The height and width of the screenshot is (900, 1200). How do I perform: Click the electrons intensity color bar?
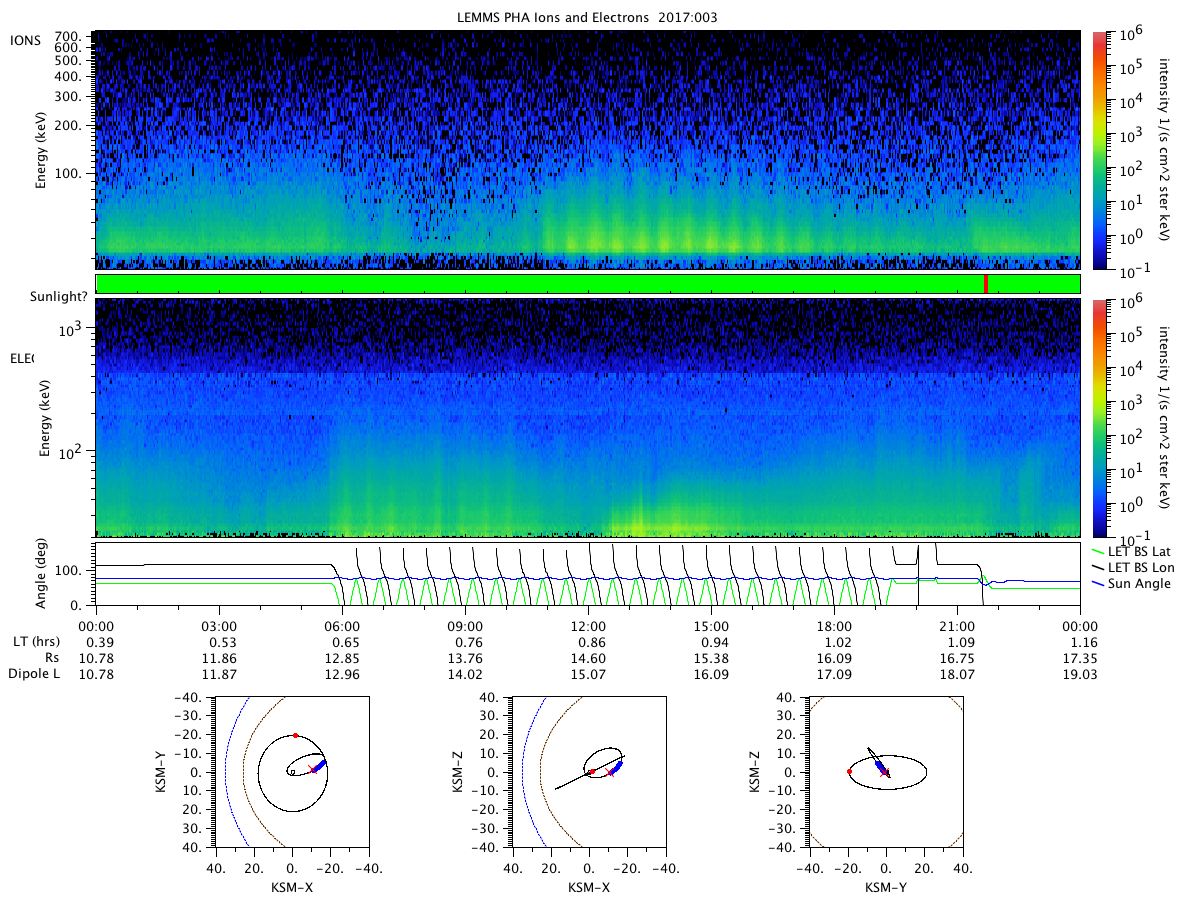tap(1097, 418)
